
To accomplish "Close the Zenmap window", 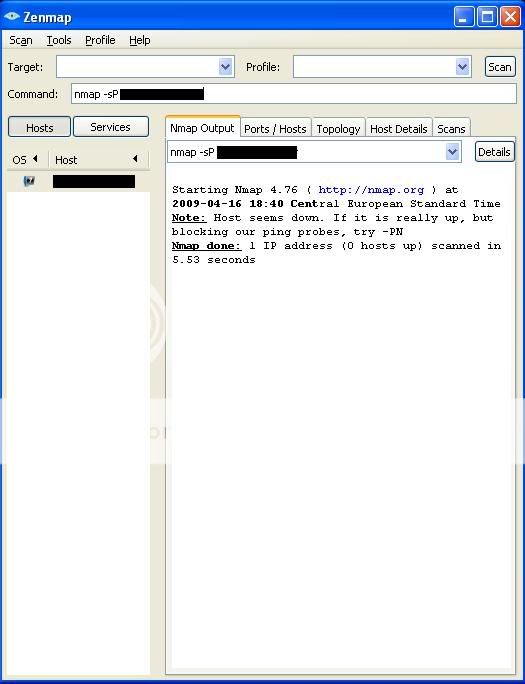I will pyautogui.click(x=510, y=17).
